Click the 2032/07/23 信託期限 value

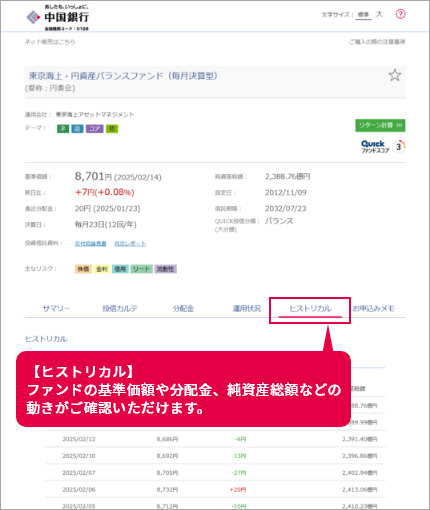[x=286, y=209]
